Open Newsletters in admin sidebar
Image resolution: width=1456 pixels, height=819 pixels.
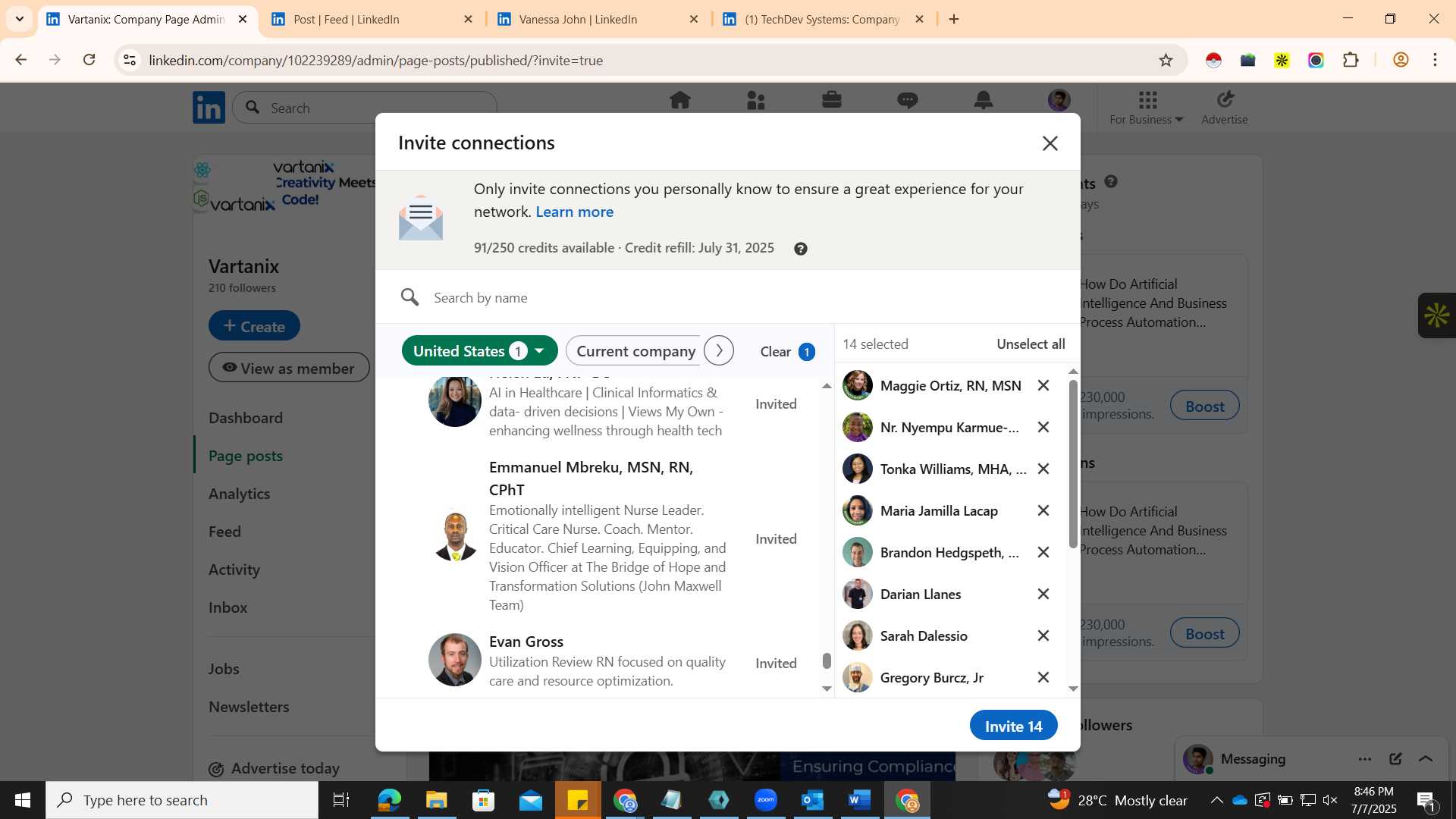click(x=249, y=707)
